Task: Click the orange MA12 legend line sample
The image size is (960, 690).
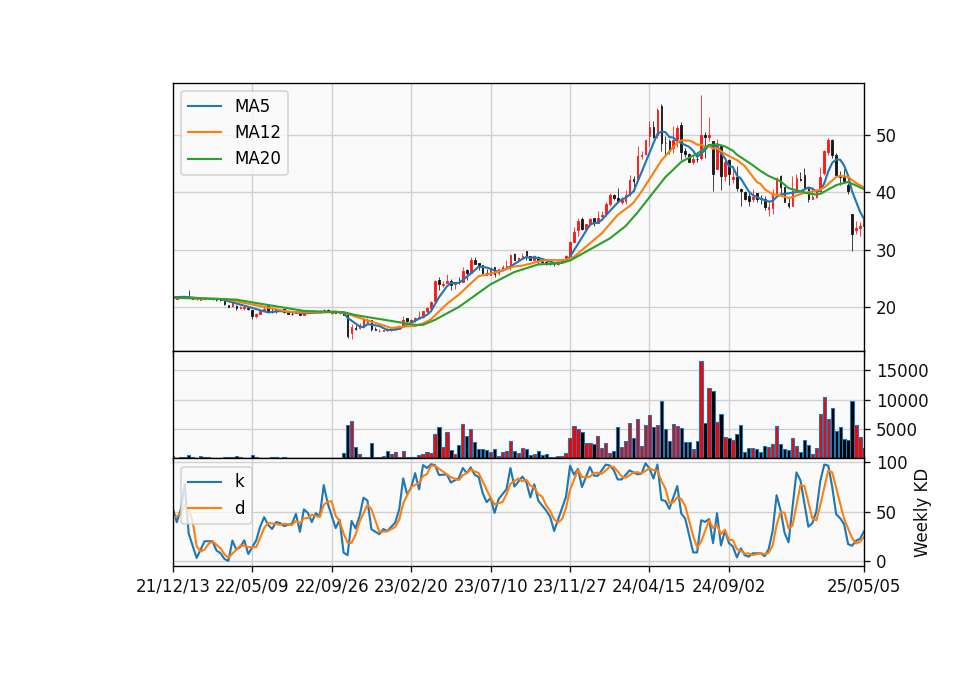Action: (204, 132)
